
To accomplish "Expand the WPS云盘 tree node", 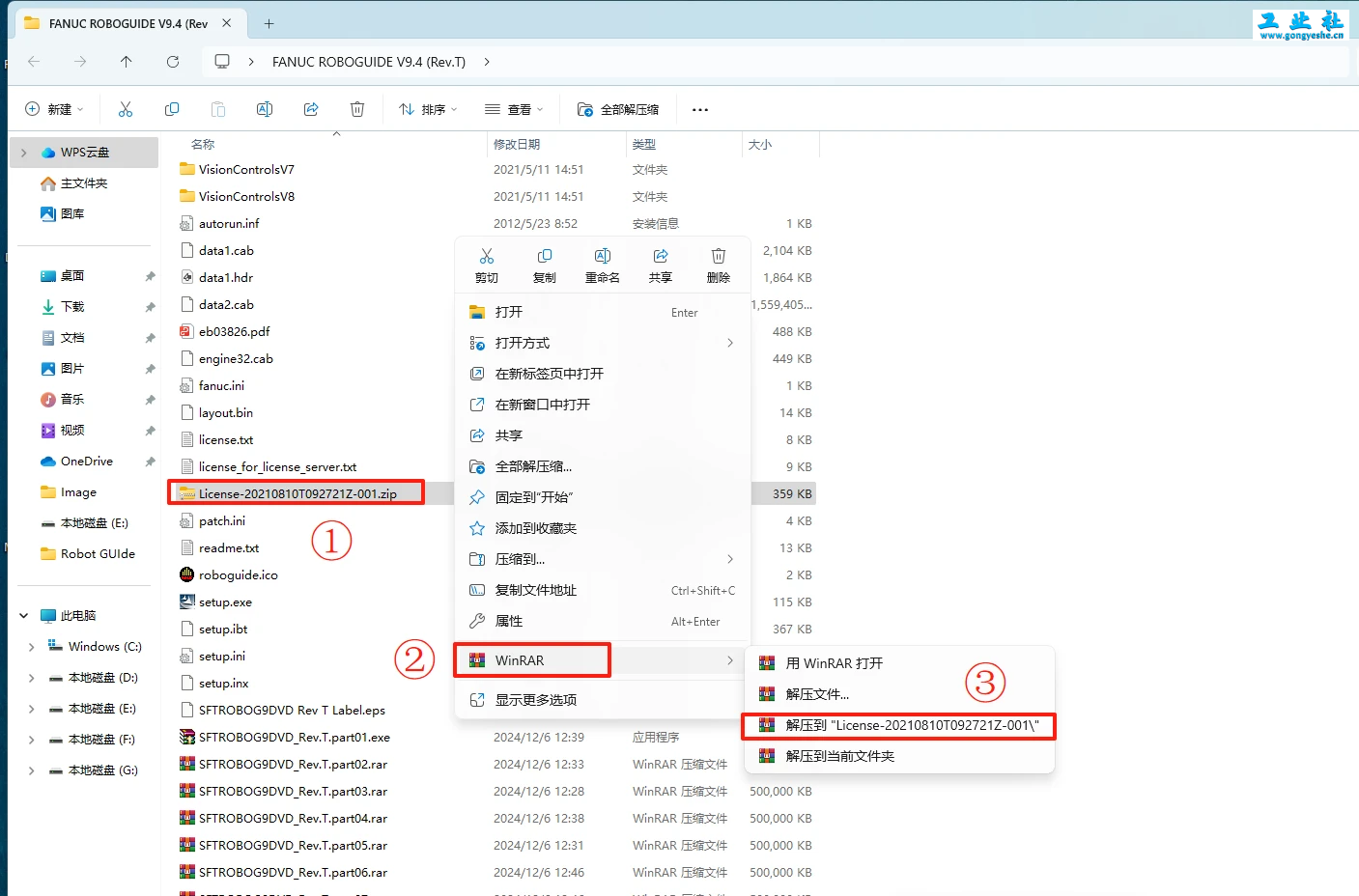I will pyautogui.click(x=24, y=153).
